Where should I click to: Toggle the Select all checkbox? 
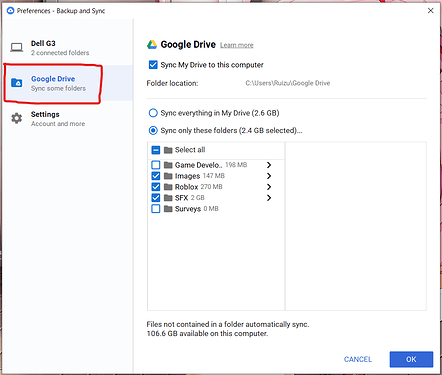click(156, 150)
